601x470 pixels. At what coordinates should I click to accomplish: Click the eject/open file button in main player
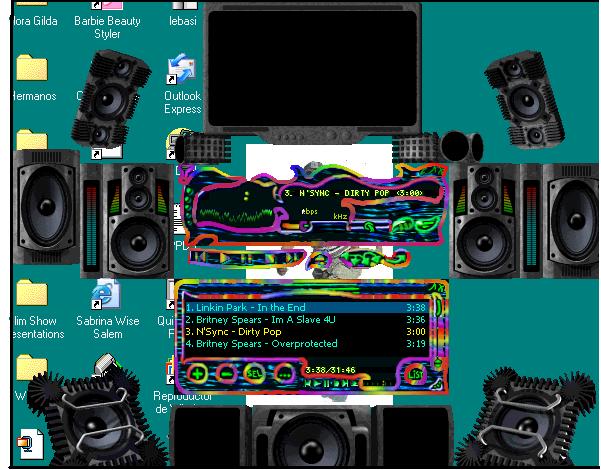(319, 261)
